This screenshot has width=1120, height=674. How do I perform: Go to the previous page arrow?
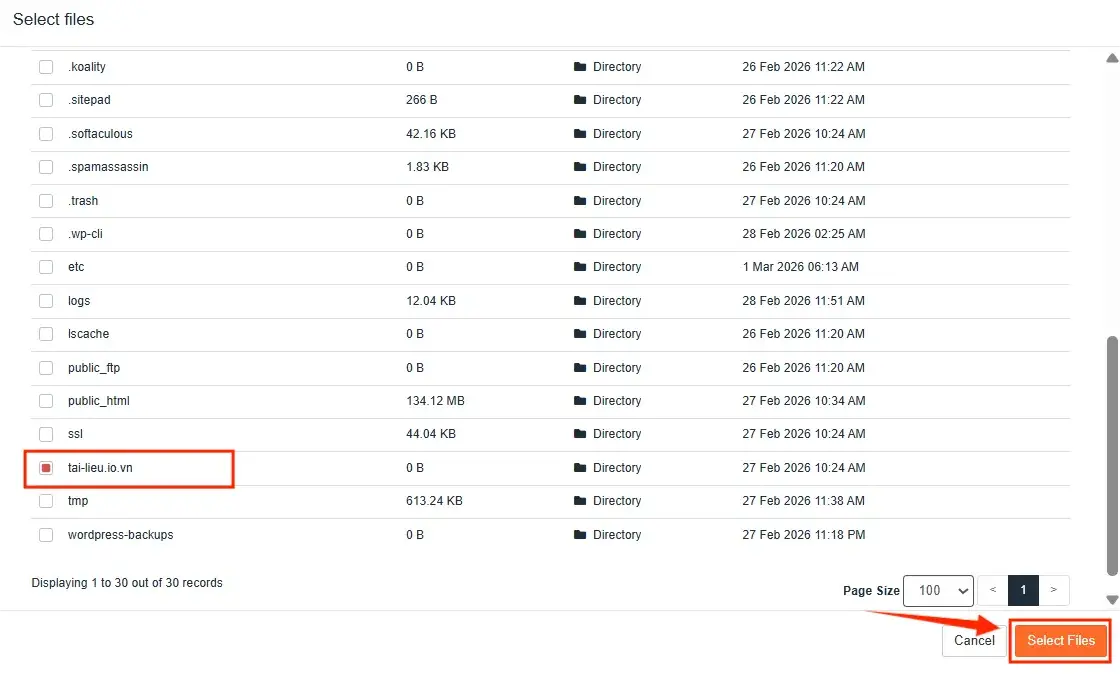[x=992, y=590]
